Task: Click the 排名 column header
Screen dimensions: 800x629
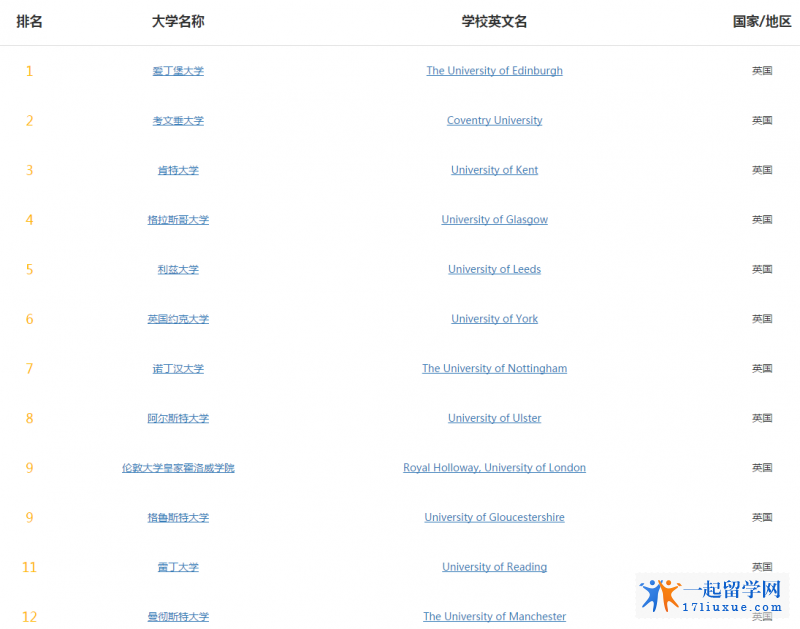Action: (x=29, y=21)
